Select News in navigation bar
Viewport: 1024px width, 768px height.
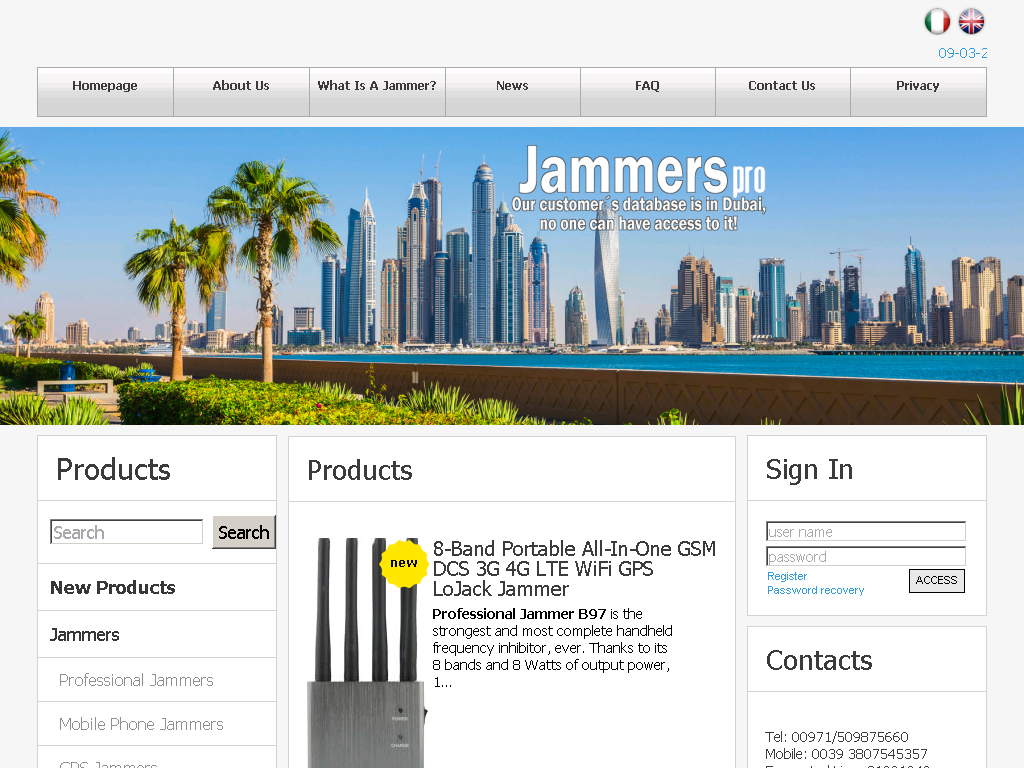pos(512,92)
